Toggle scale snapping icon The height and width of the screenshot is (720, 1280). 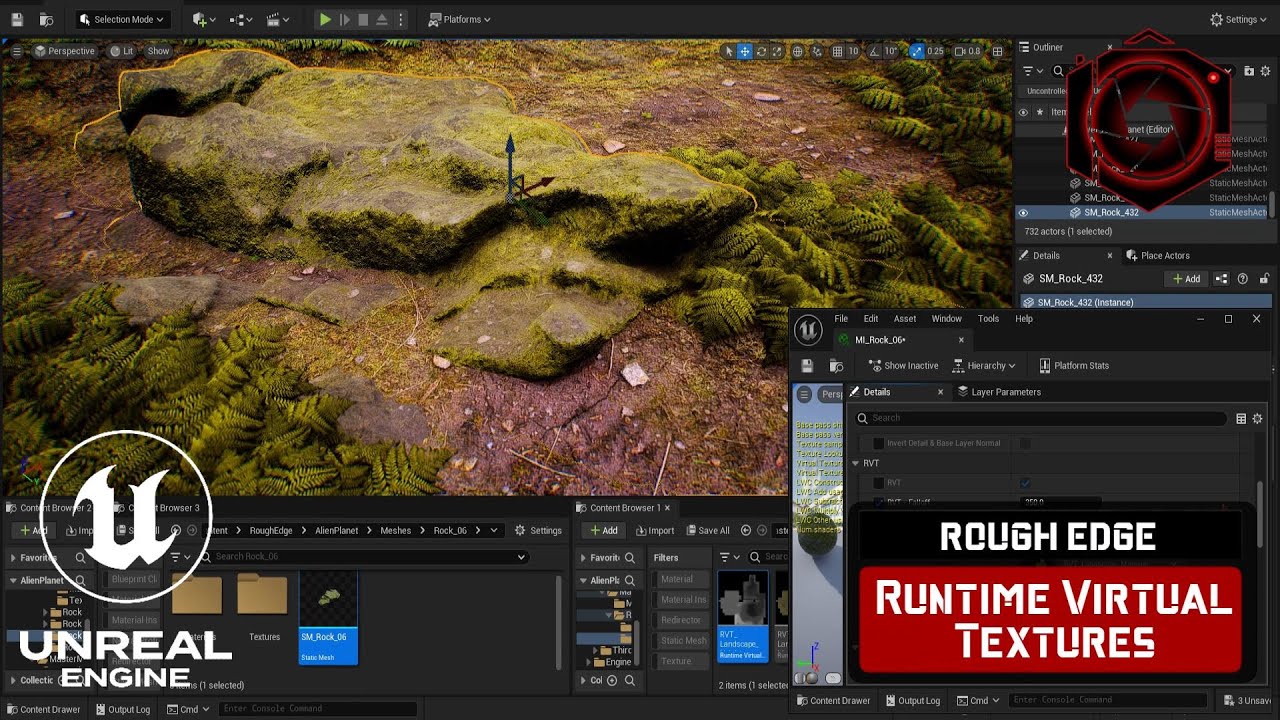pyautogui.click(x=916, y=51)
